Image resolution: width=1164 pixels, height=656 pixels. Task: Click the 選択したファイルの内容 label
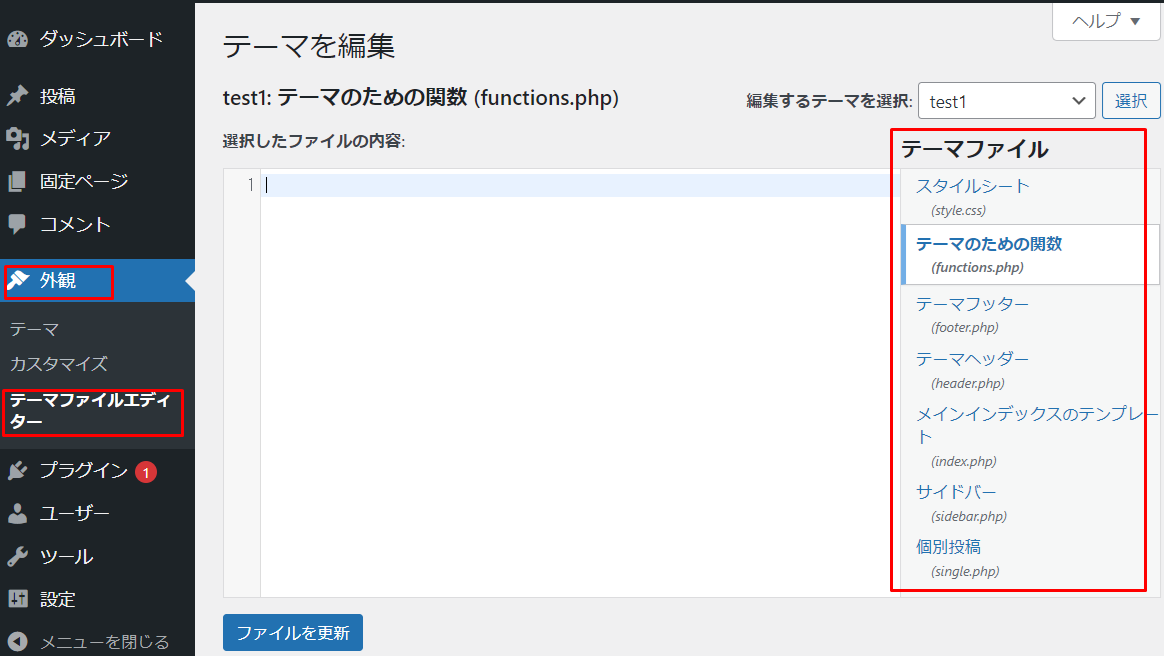click(314, 141)
